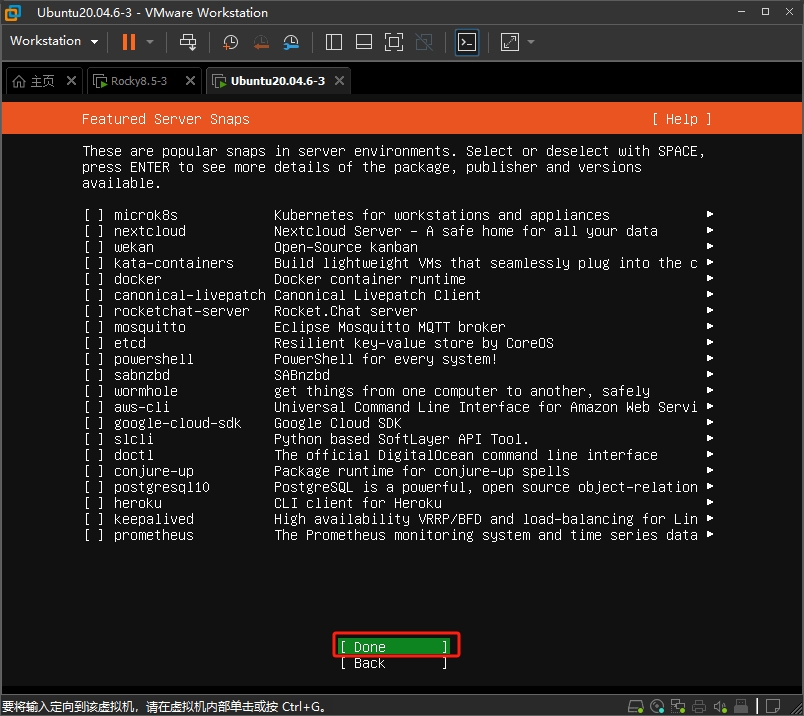Close the 主页 home tab
Viewport: 804px width, 716px height.
point(71,81)
